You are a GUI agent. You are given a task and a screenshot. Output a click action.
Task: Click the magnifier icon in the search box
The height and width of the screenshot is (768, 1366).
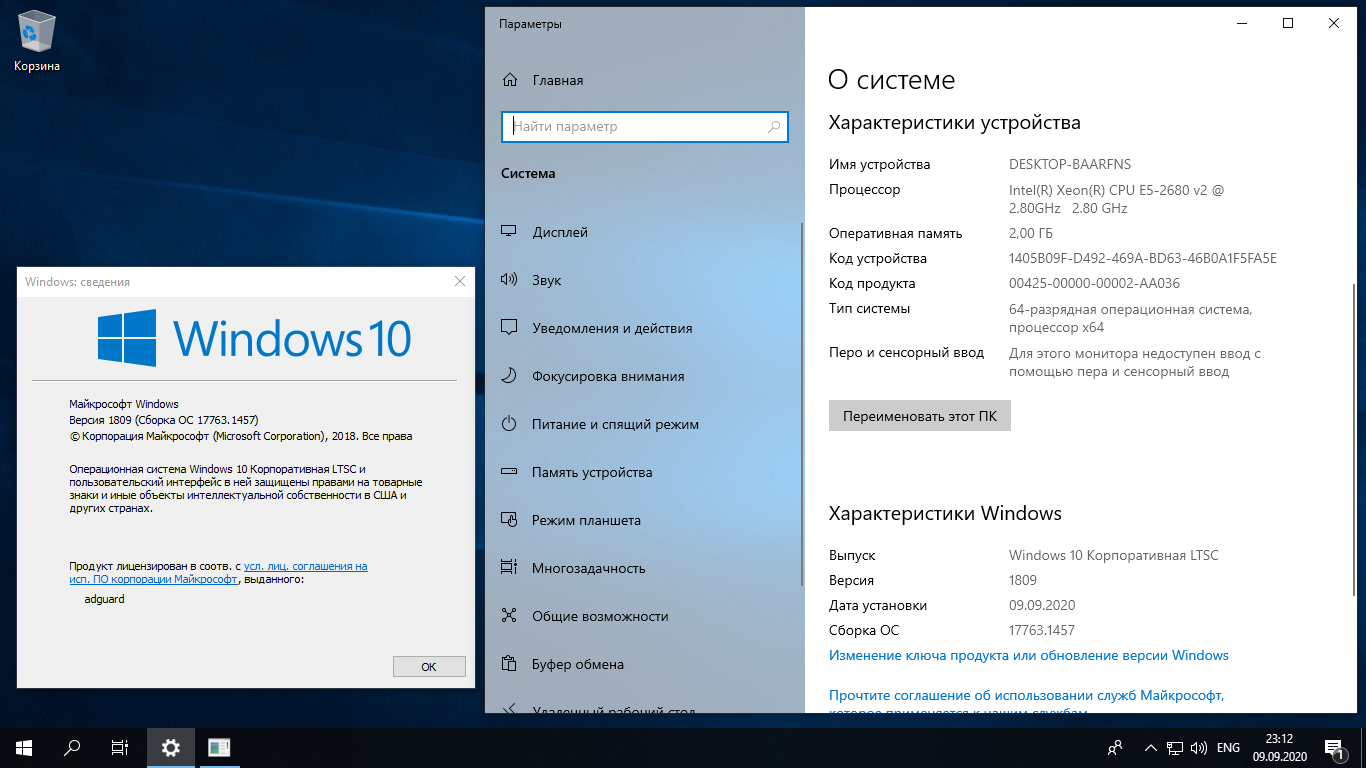pos(774,127)
